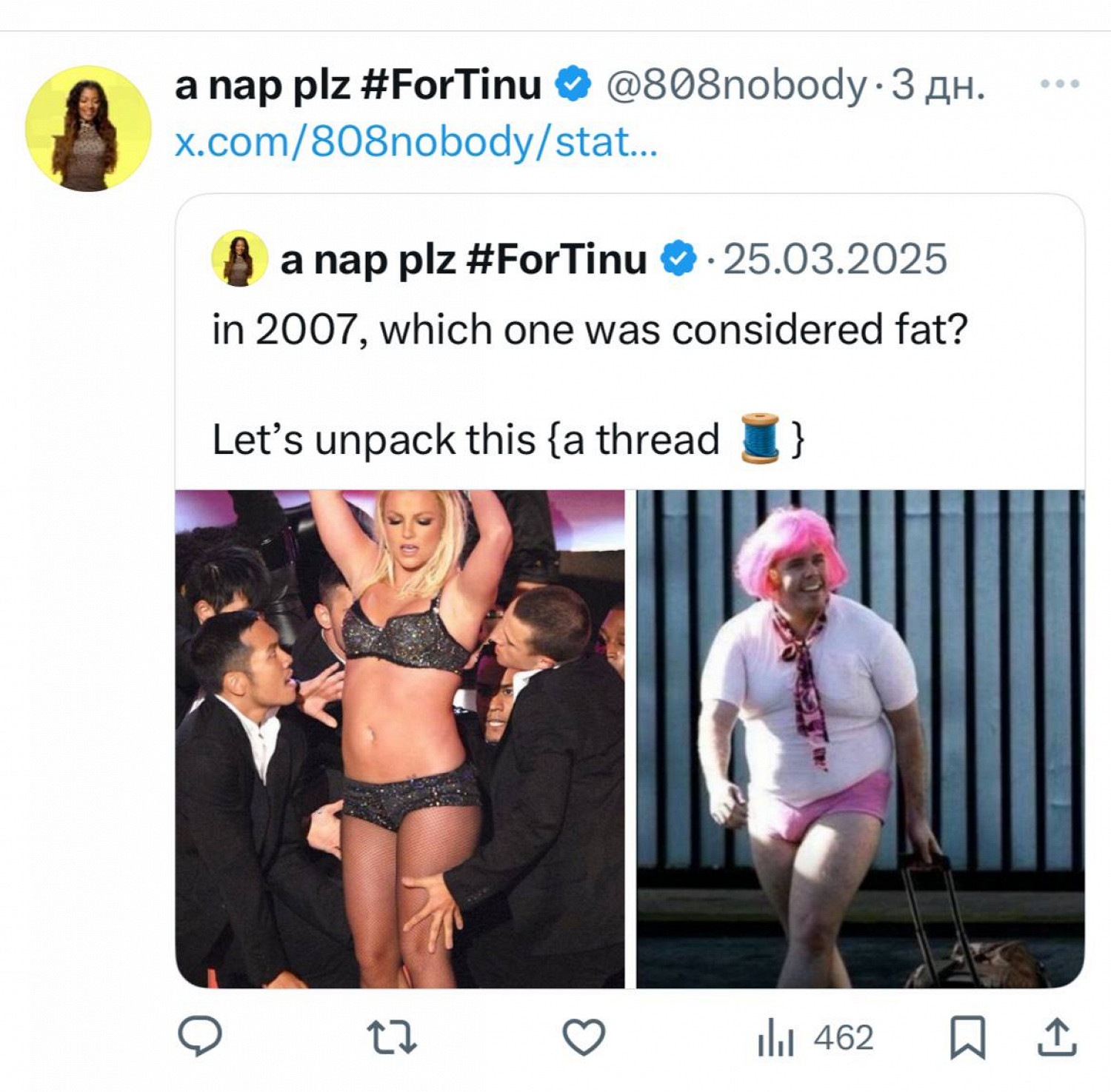Open quoted tweet text "in 2007, which one..."
Viewport: 1111px width, 1092px height.
[590, 329]
